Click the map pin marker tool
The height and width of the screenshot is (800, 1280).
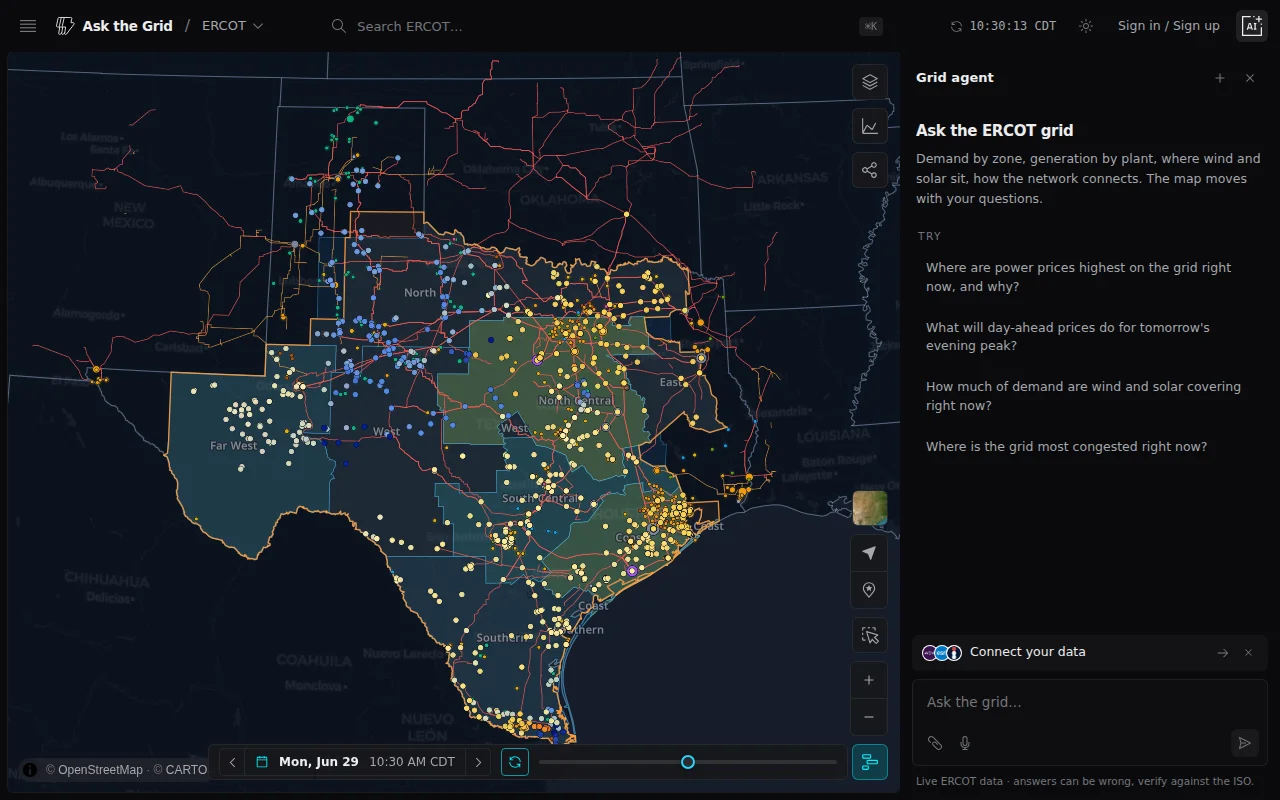click(x=869, y=590)
